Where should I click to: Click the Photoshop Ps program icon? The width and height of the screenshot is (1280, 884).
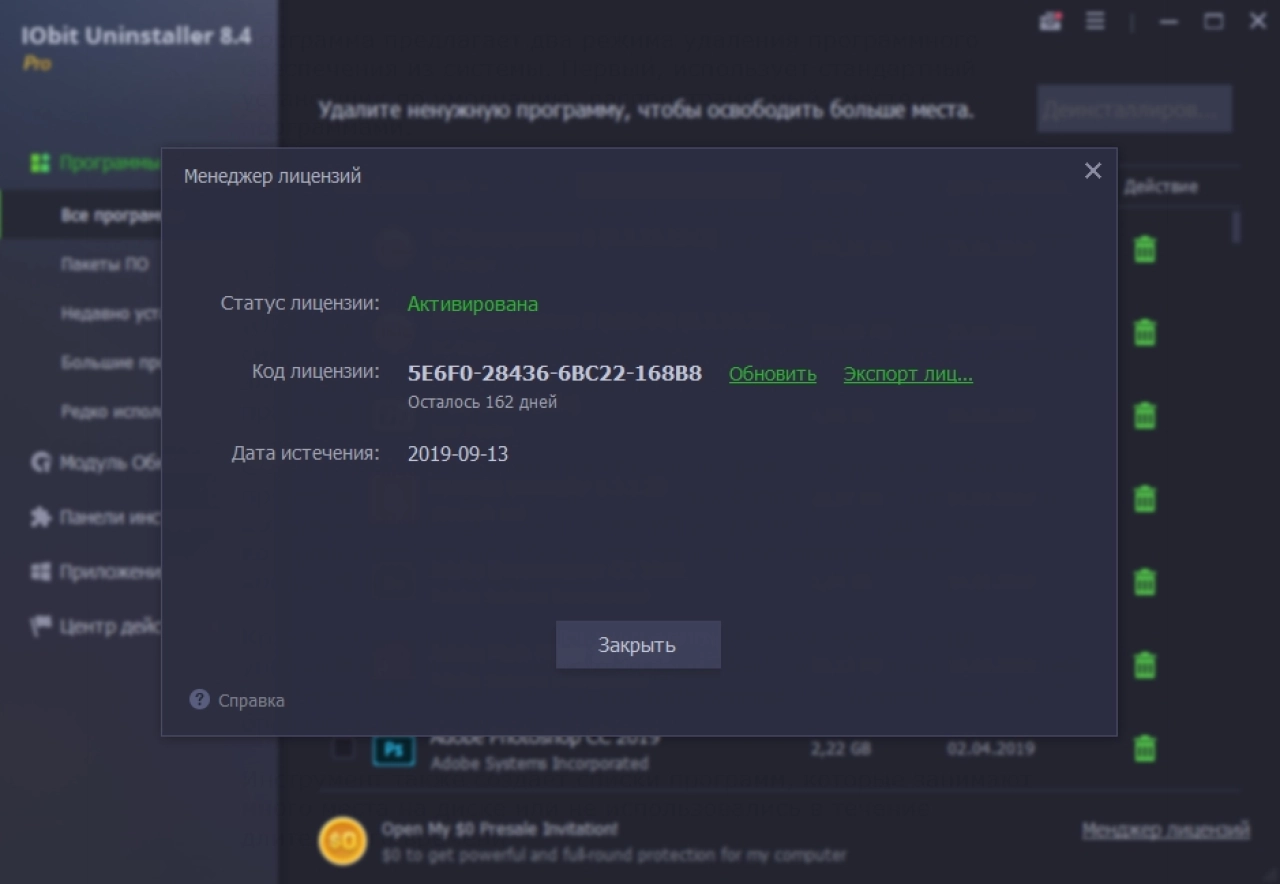[x=394, y=749]
